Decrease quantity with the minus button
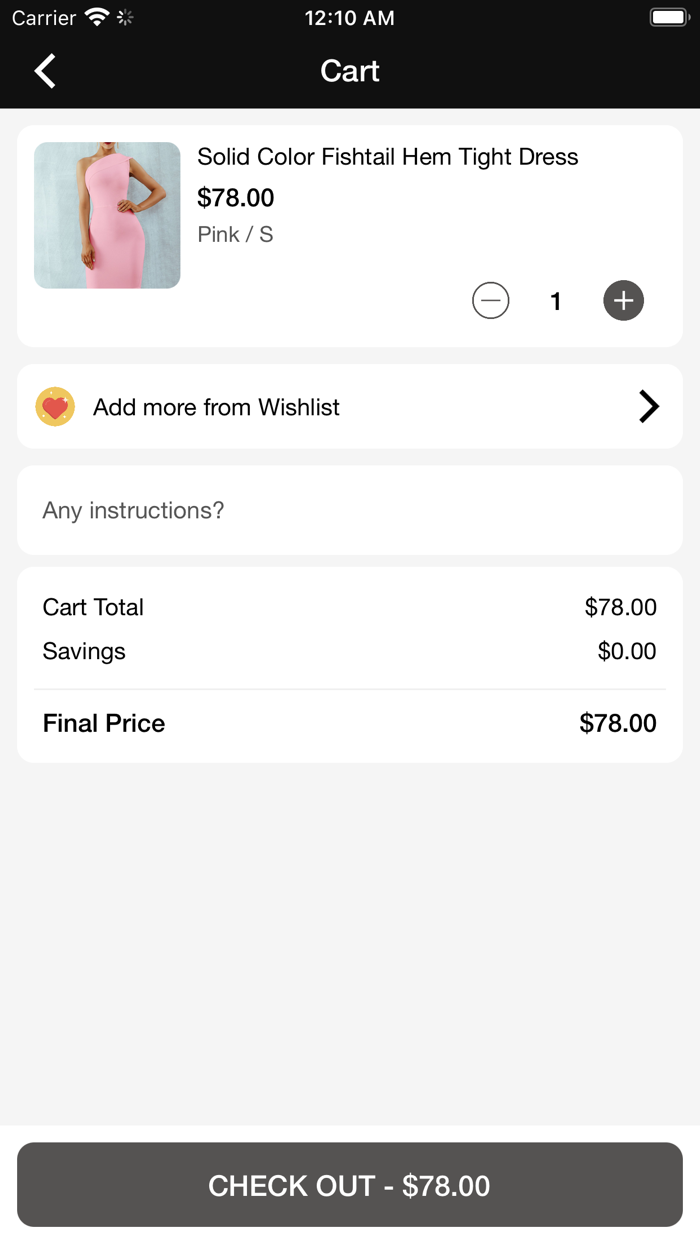Screen dimensions: 700x1244 [490, 301]
